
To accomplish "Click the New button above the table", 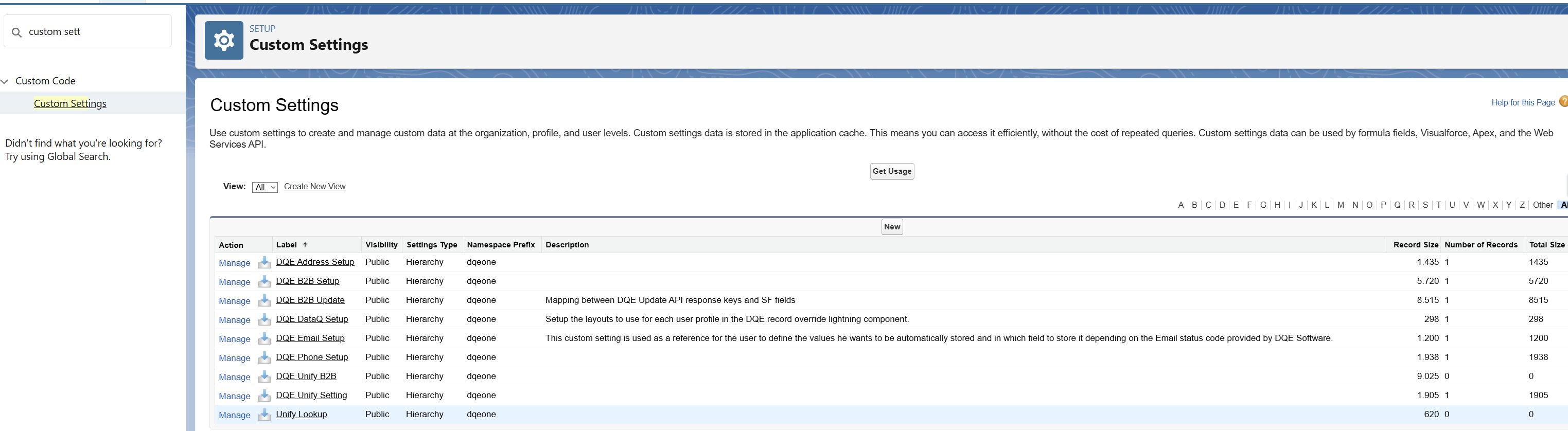I will click(892, 227).
